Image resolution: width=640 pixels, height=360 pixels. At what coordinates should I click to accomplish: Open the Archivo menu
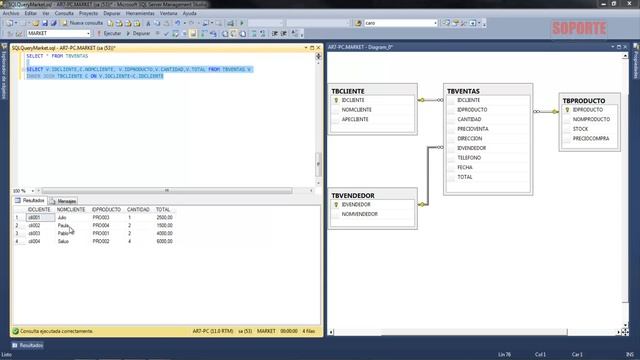pos(11,13)
